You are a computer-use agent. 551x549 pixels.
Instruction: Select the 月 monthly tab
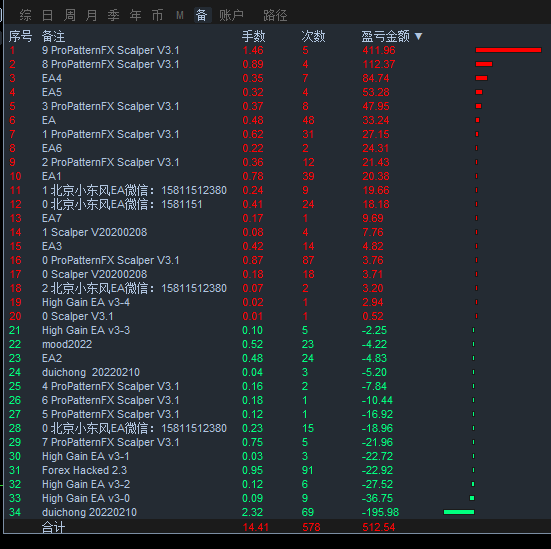[91, 15]
